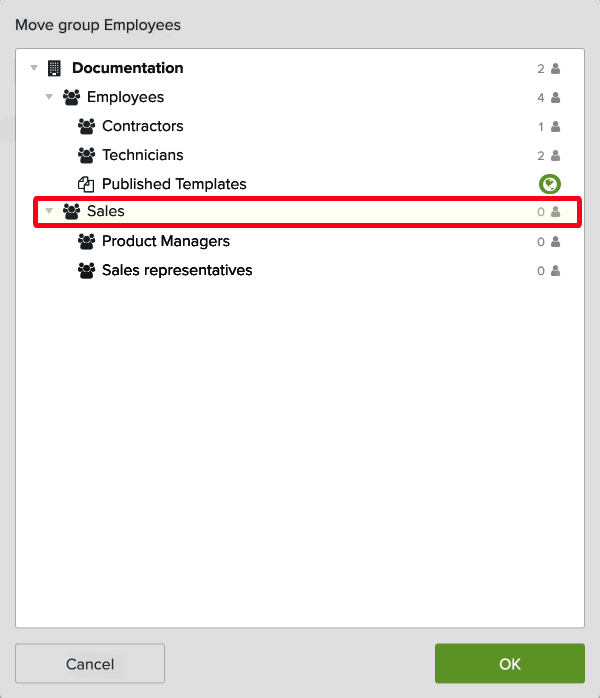Click the Contractors group icon

pyautogui.click(x=86, y=127)
